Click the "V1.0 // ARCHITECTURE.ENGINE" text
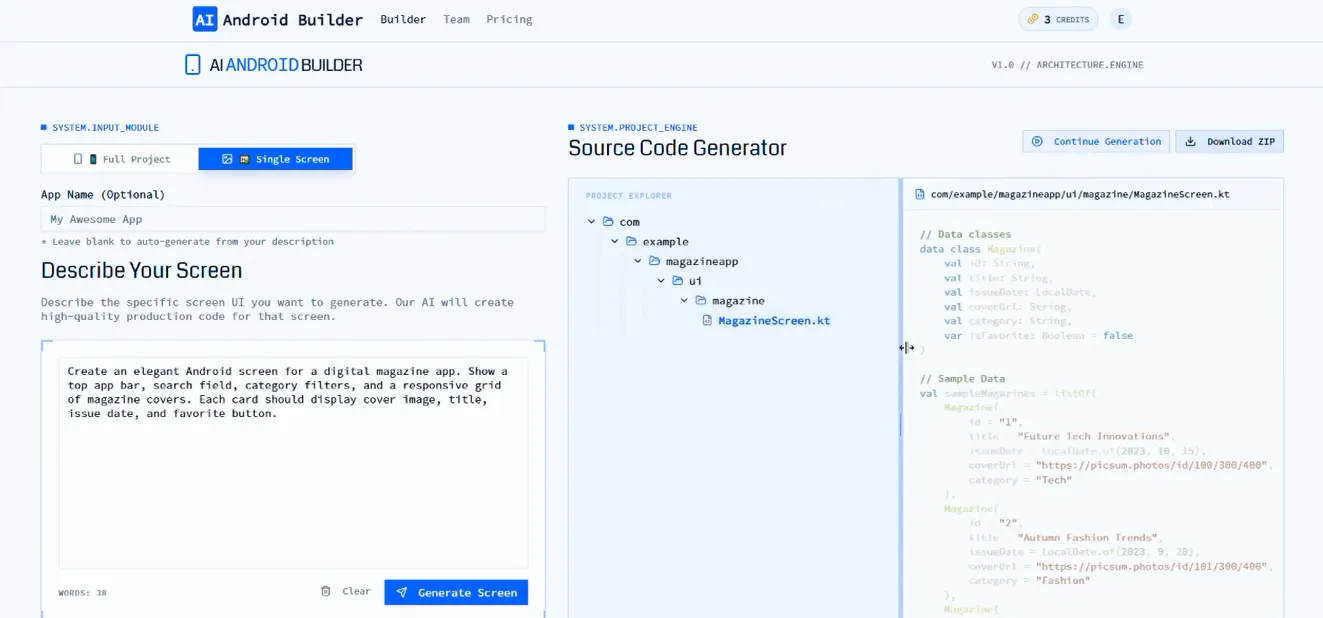This screenshot has width=1323, height=618. pyautogui.click(x=1067, y=65)
